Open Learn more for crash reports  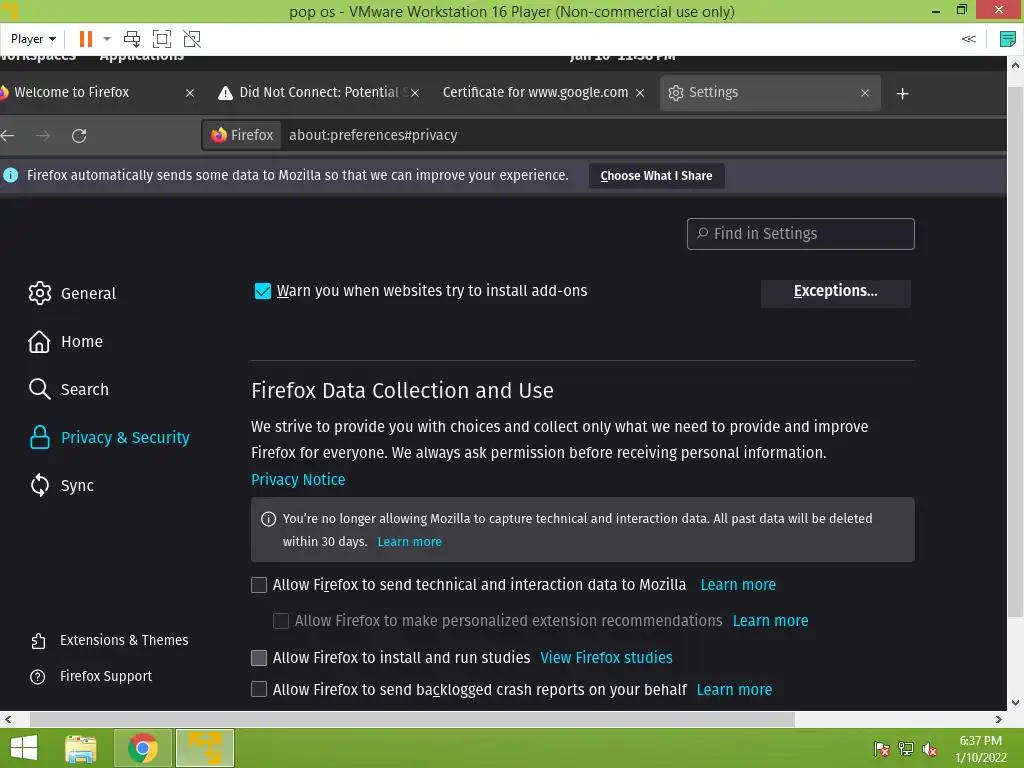734,690
